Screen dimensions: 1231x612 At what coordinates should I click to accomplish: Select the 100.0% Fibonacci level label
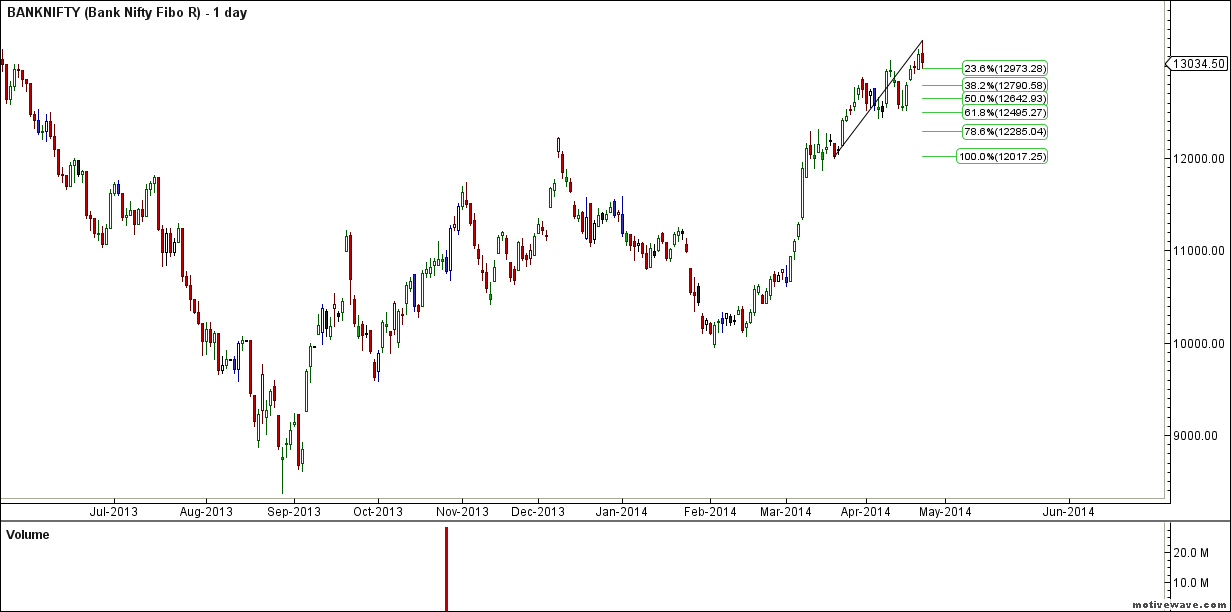point(1002,157)
